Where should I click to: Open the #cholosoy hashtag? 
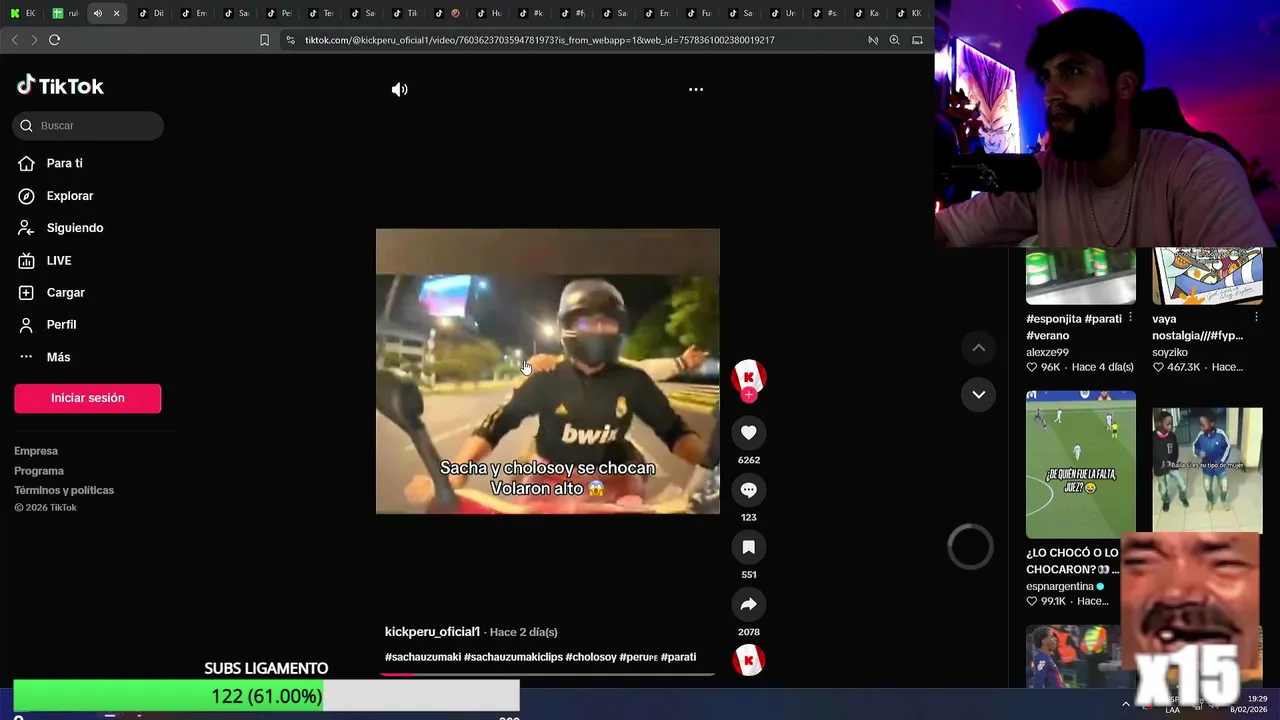pos(591,657)
